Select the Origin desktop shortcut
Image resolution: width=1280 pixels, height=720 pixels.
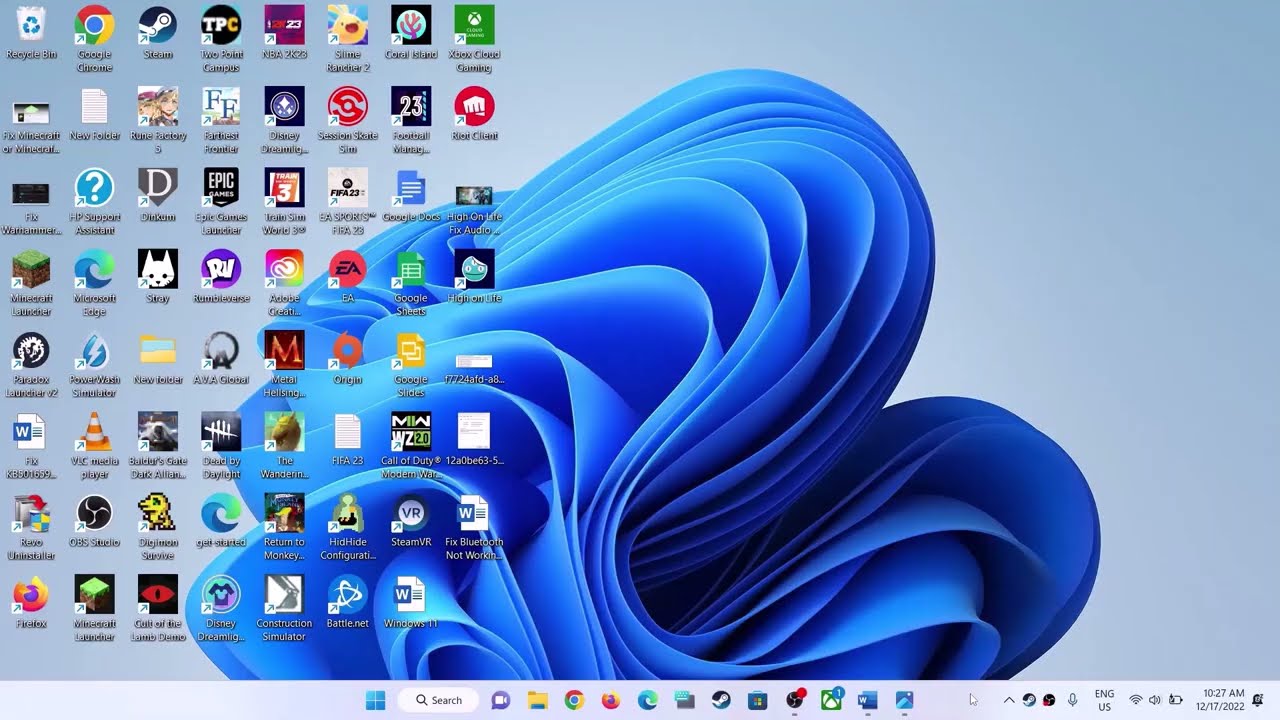coord(347,358)
